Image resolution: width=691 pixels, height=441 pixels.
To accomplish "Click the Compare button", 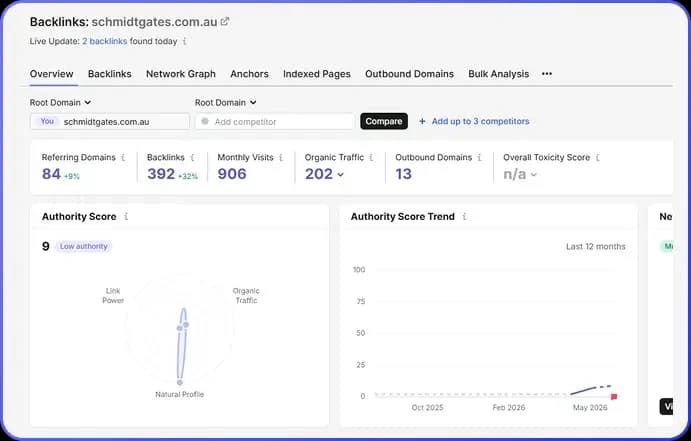I will 384,121.
